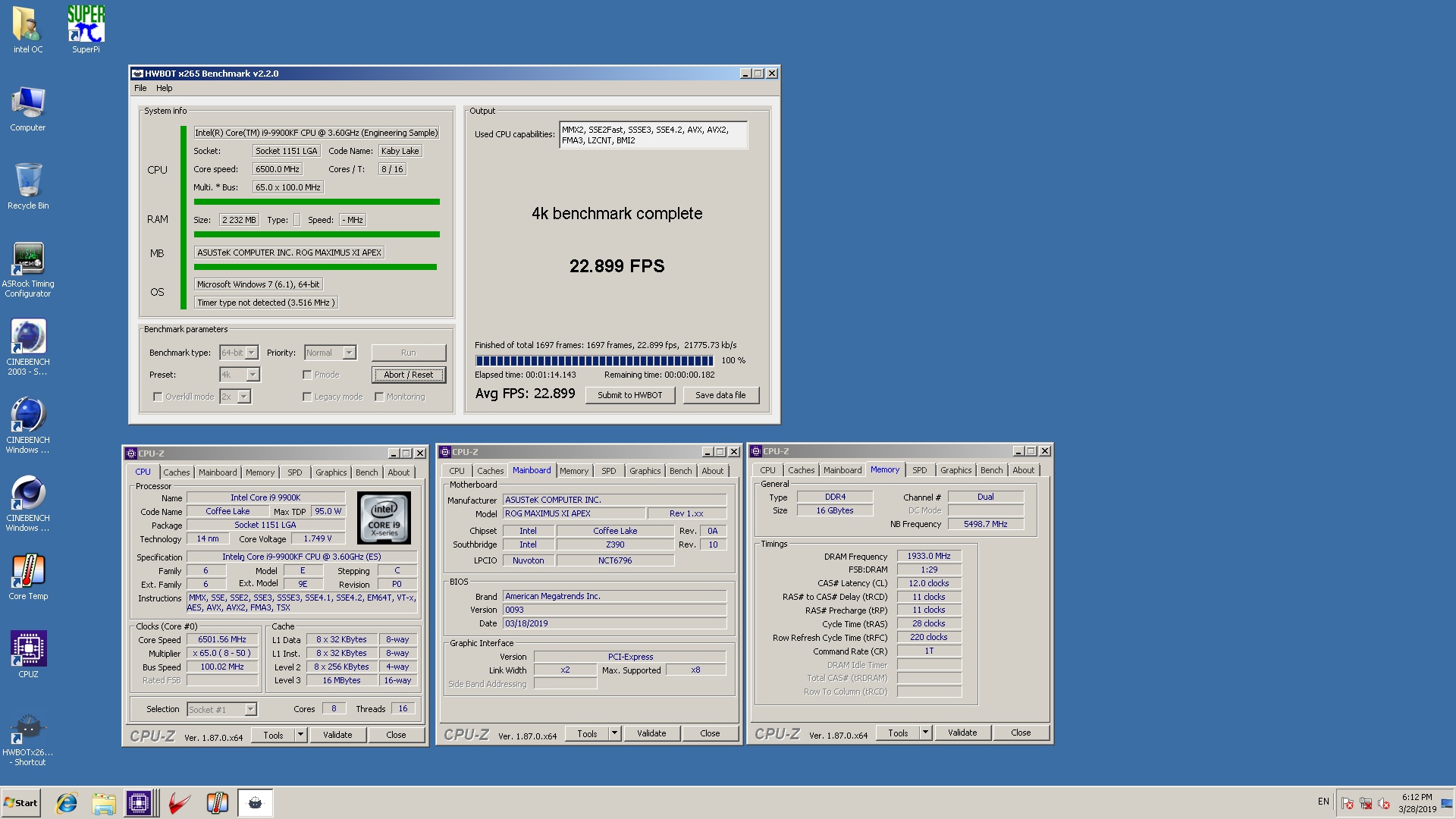
Task: Expand Tools dropdown arrow in Mainboard window
Action: (x=615, y=733)
